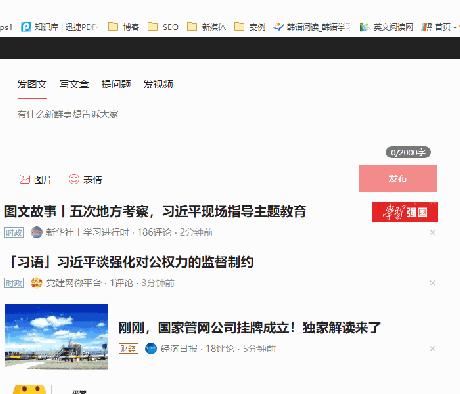Image resolution: width=460 pixels, height=394 pixels.
Task: Click the red 学习强国 banner
Action: click(x=405, y=212)
